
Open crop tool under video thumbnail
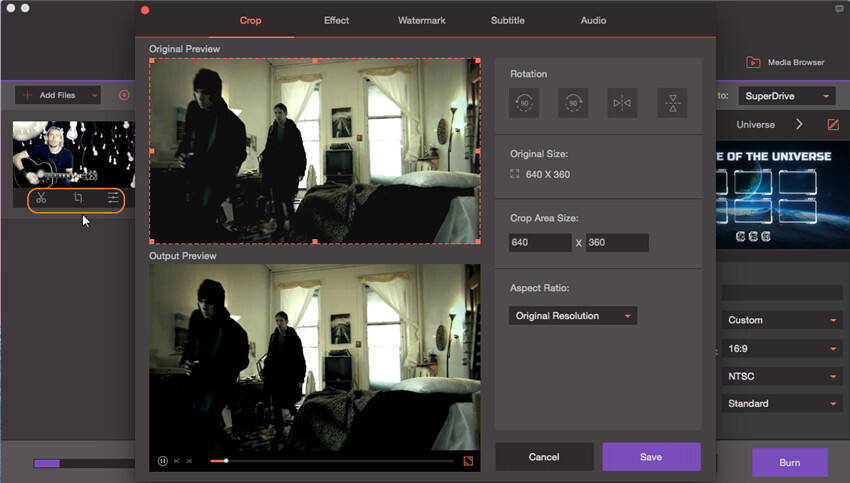(x=78, y=198)
